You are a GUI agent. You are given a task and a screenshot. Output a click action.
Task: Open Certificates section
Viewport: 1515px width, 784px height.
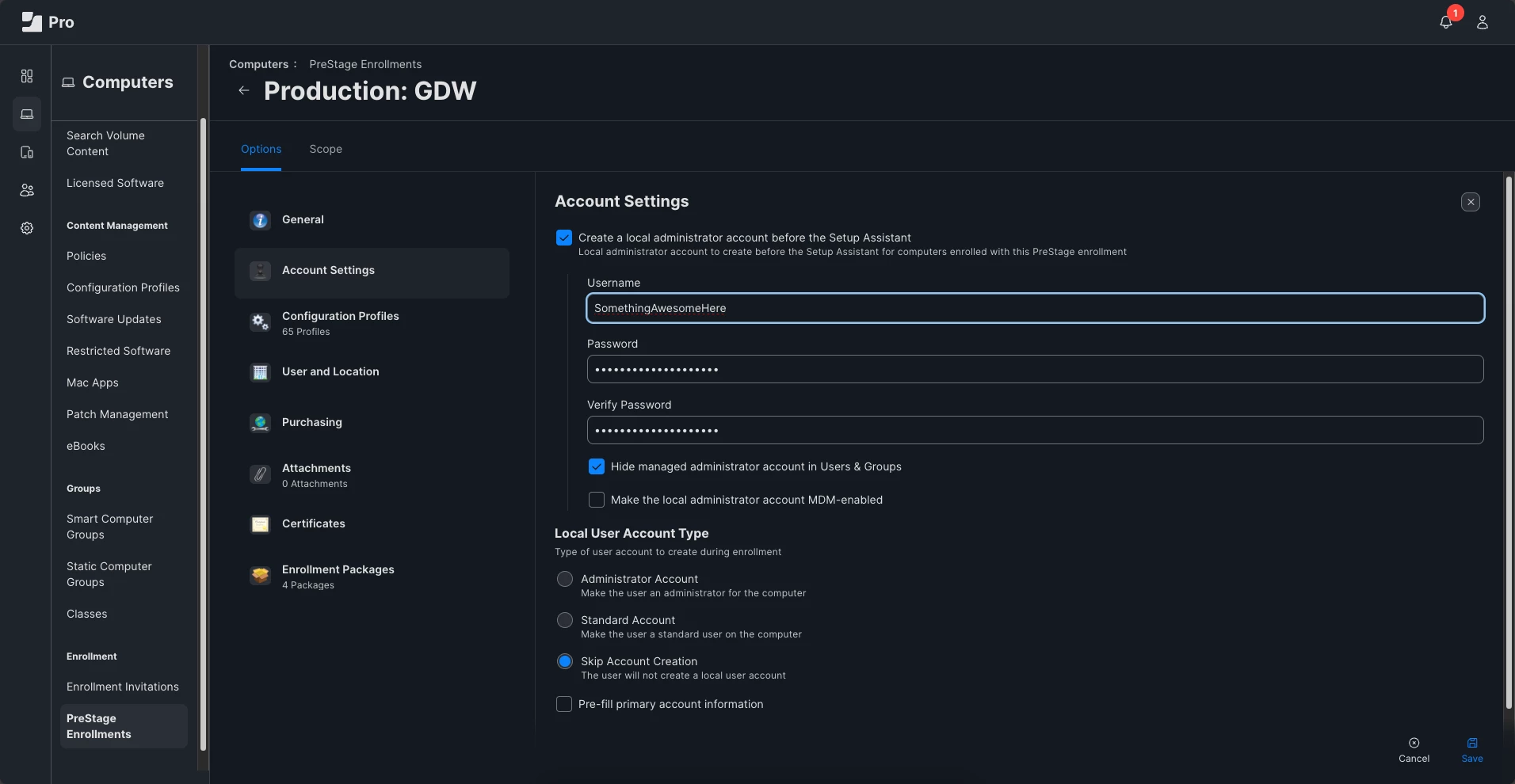(x=372, y=524)
